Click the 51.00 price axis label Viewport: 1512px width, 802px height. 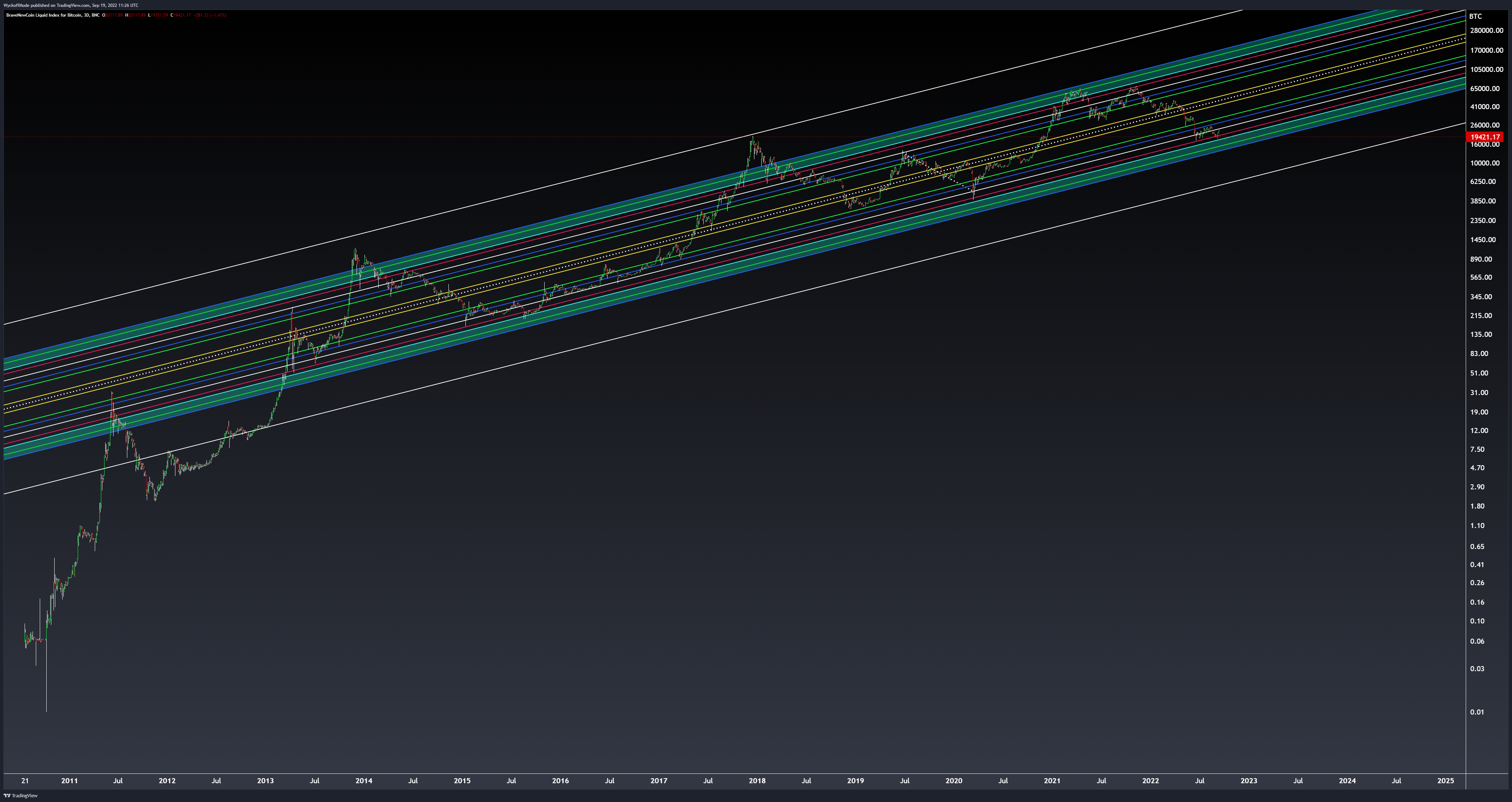tap(1480, 373)
